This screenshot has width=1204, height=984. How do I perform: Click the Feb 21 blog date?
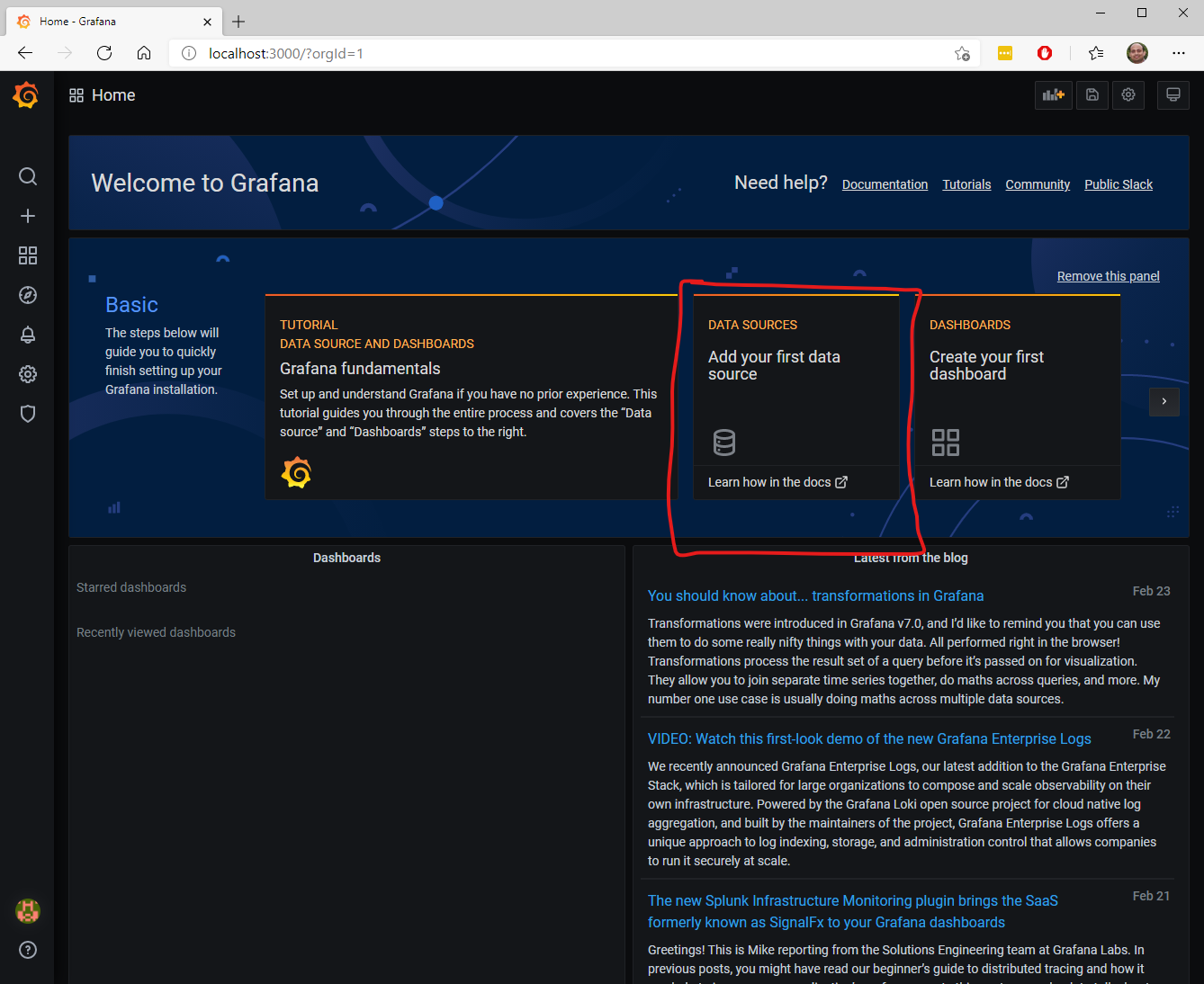(x=1151, y=896)
